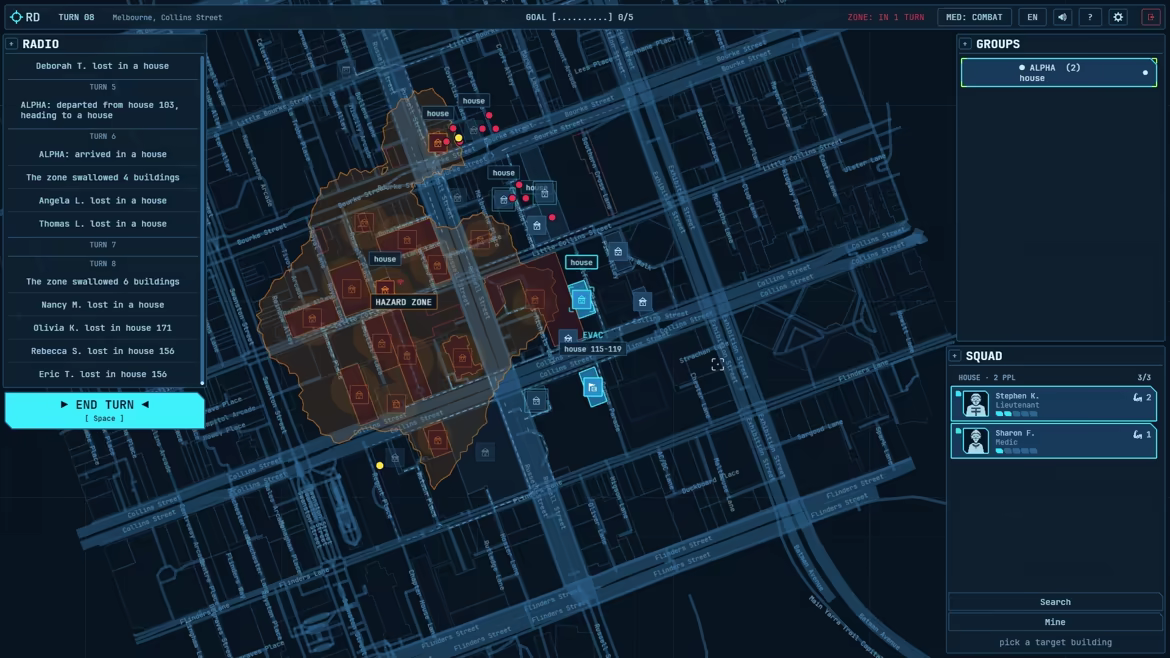Switch language with the EN button
1170x658 pixels.
point(1033,16)
